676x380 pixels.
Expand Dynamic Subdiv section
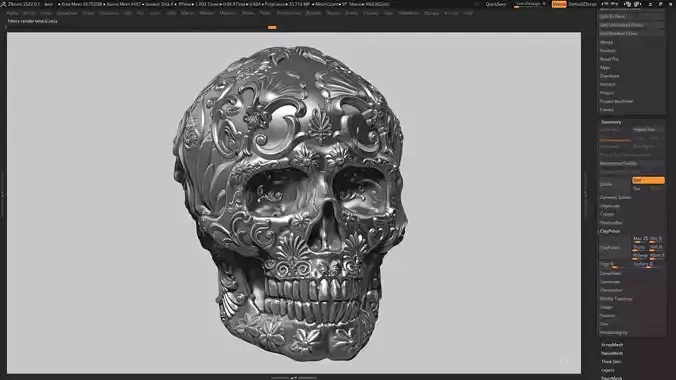tap(615, 198)
